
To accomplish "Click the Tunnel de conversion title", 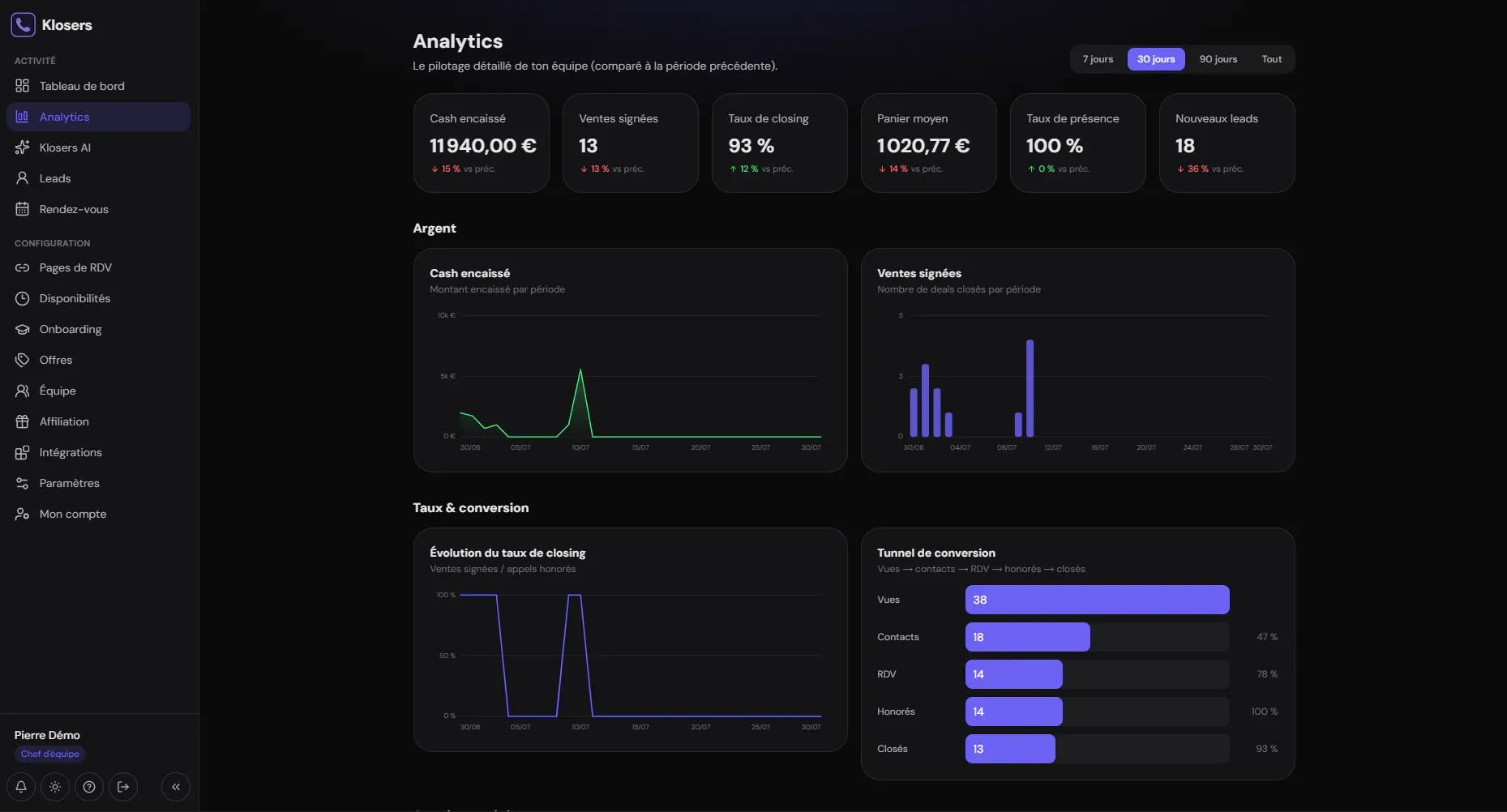I will coord(936,553).
